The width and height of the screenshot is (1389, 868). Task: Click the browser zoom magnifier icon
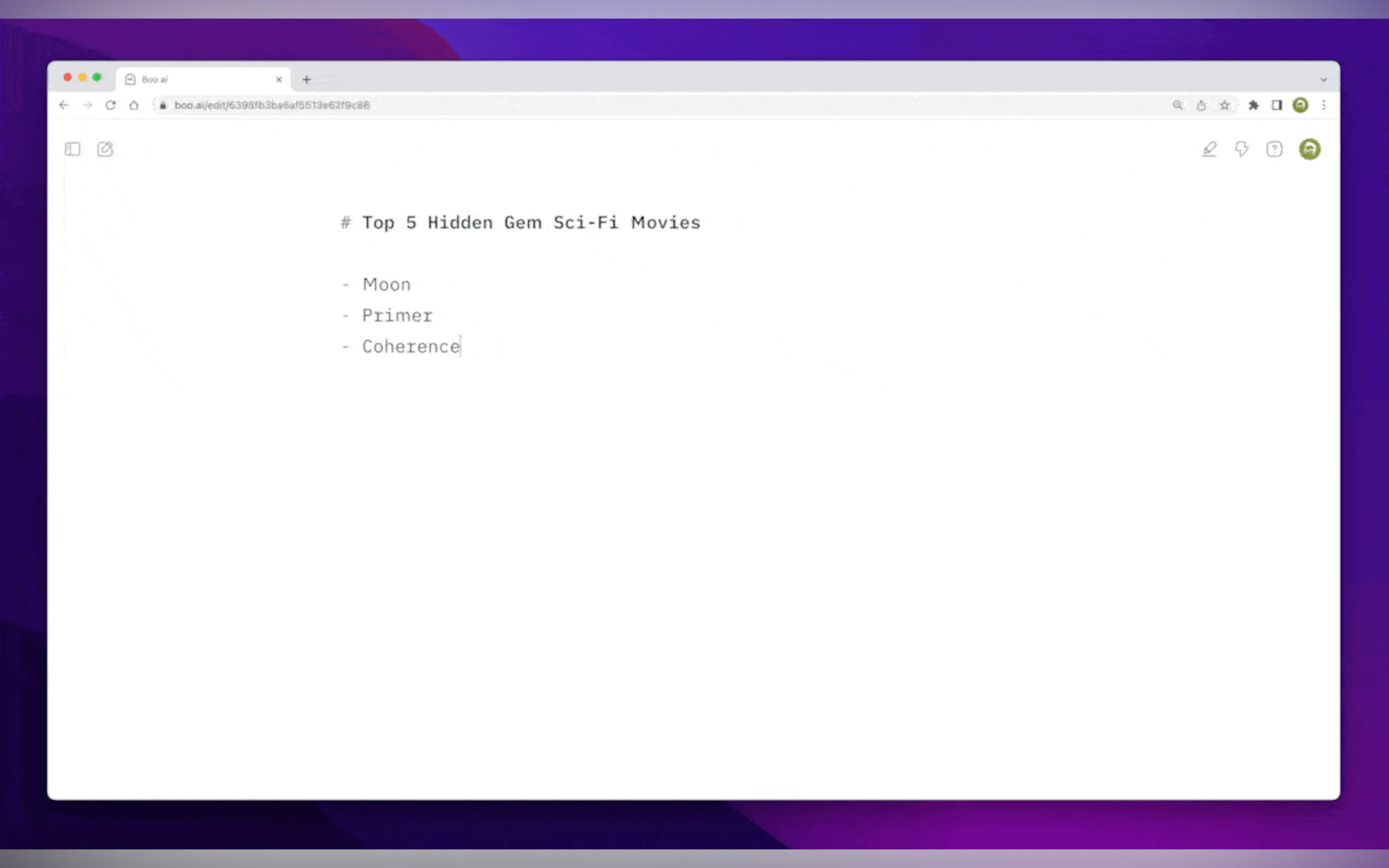pyautogui.click(x=1178, y=105)
